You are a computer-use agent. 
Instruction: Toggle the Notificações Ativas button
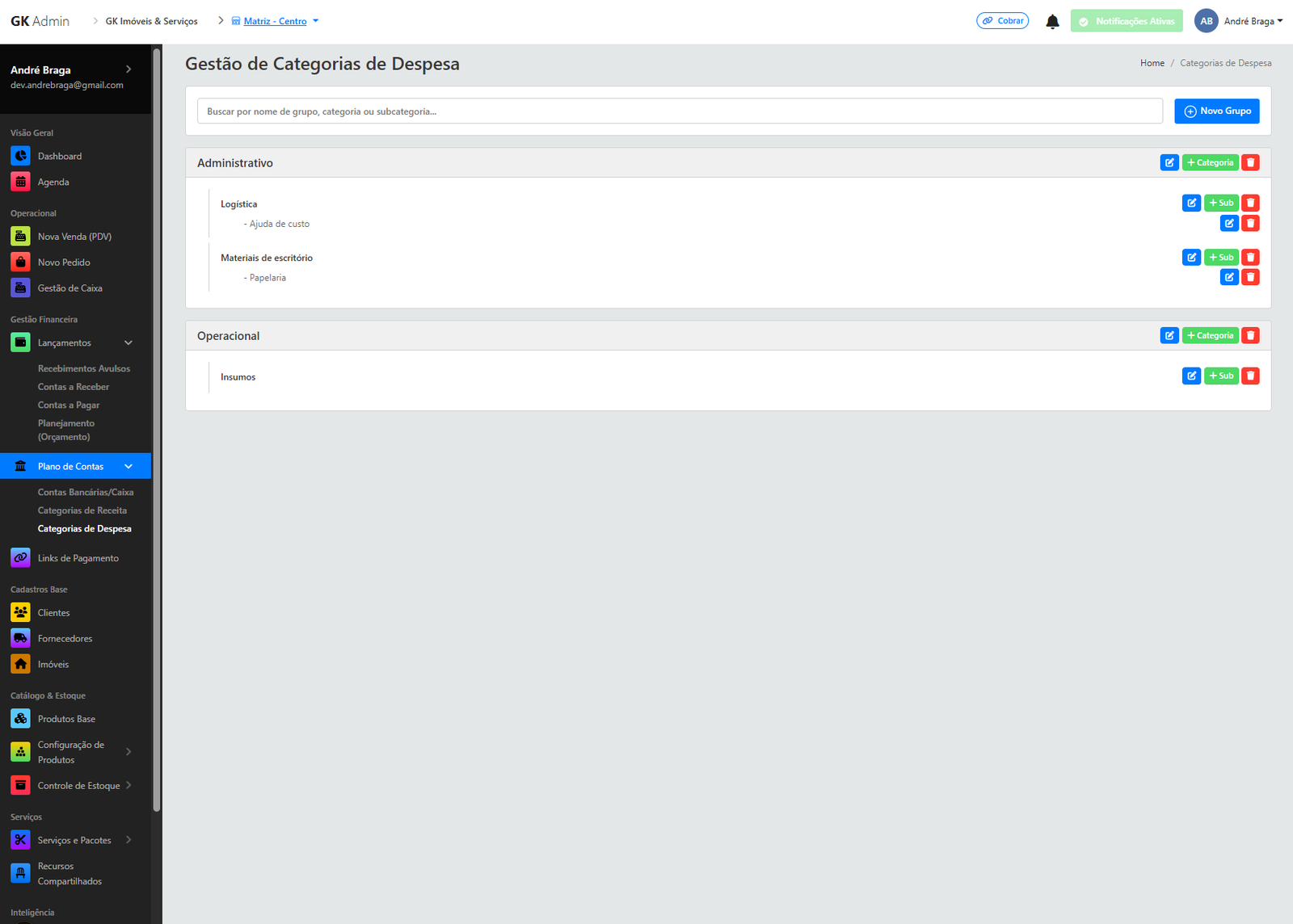tap(1127, 21)
